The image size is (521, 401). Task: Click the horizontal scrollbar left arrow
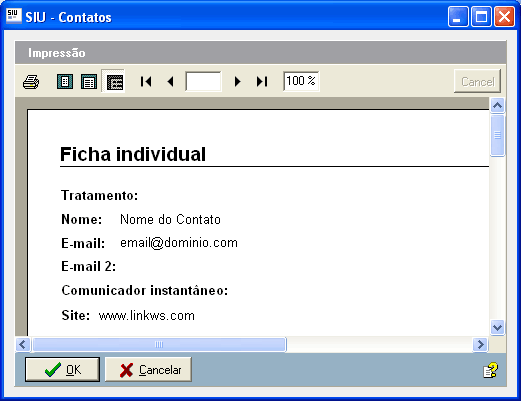point(23,344)
